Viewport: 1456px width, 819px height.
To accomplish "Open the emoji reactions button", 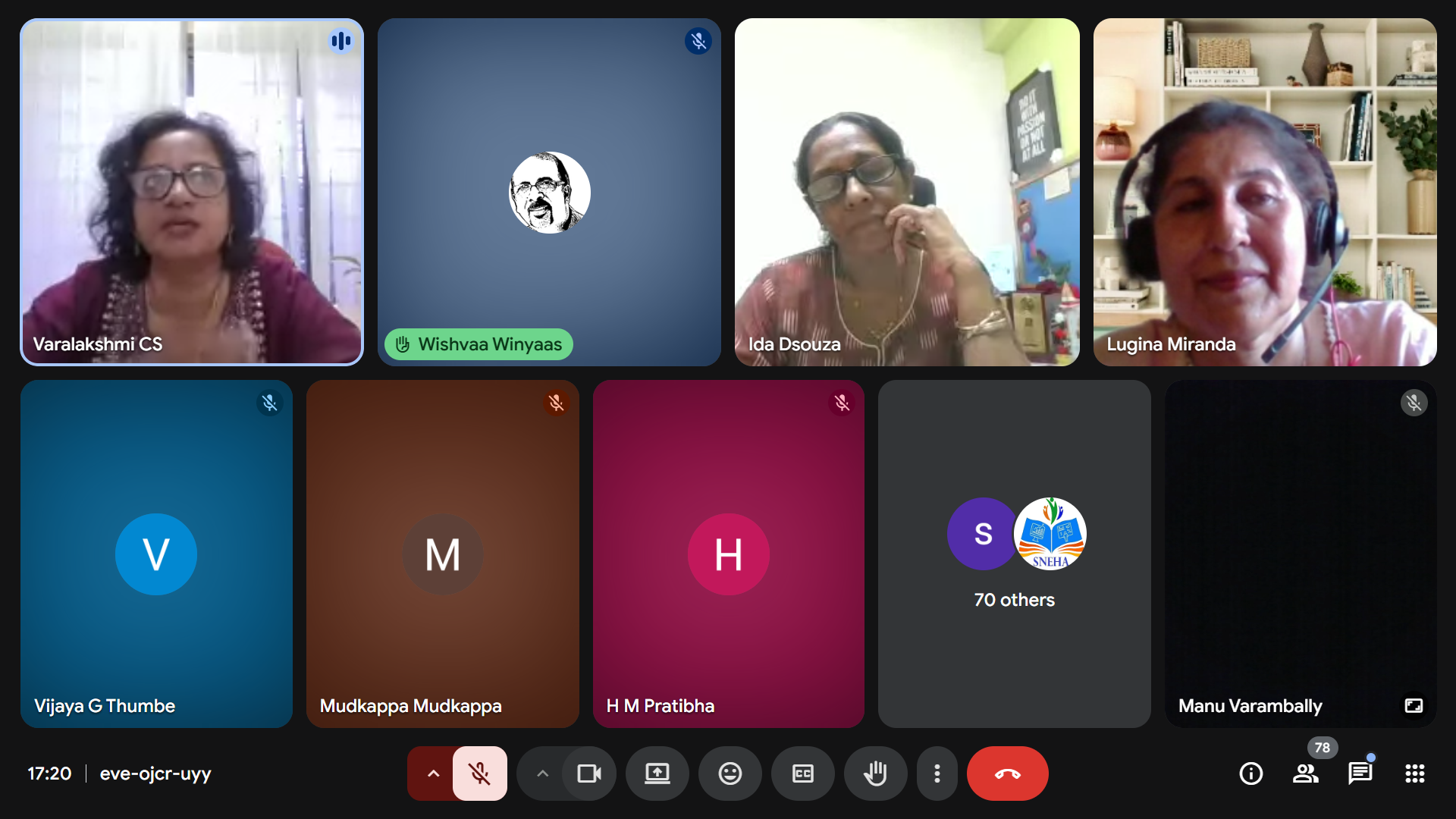I will pyautogui.click(x=730, y=773).
